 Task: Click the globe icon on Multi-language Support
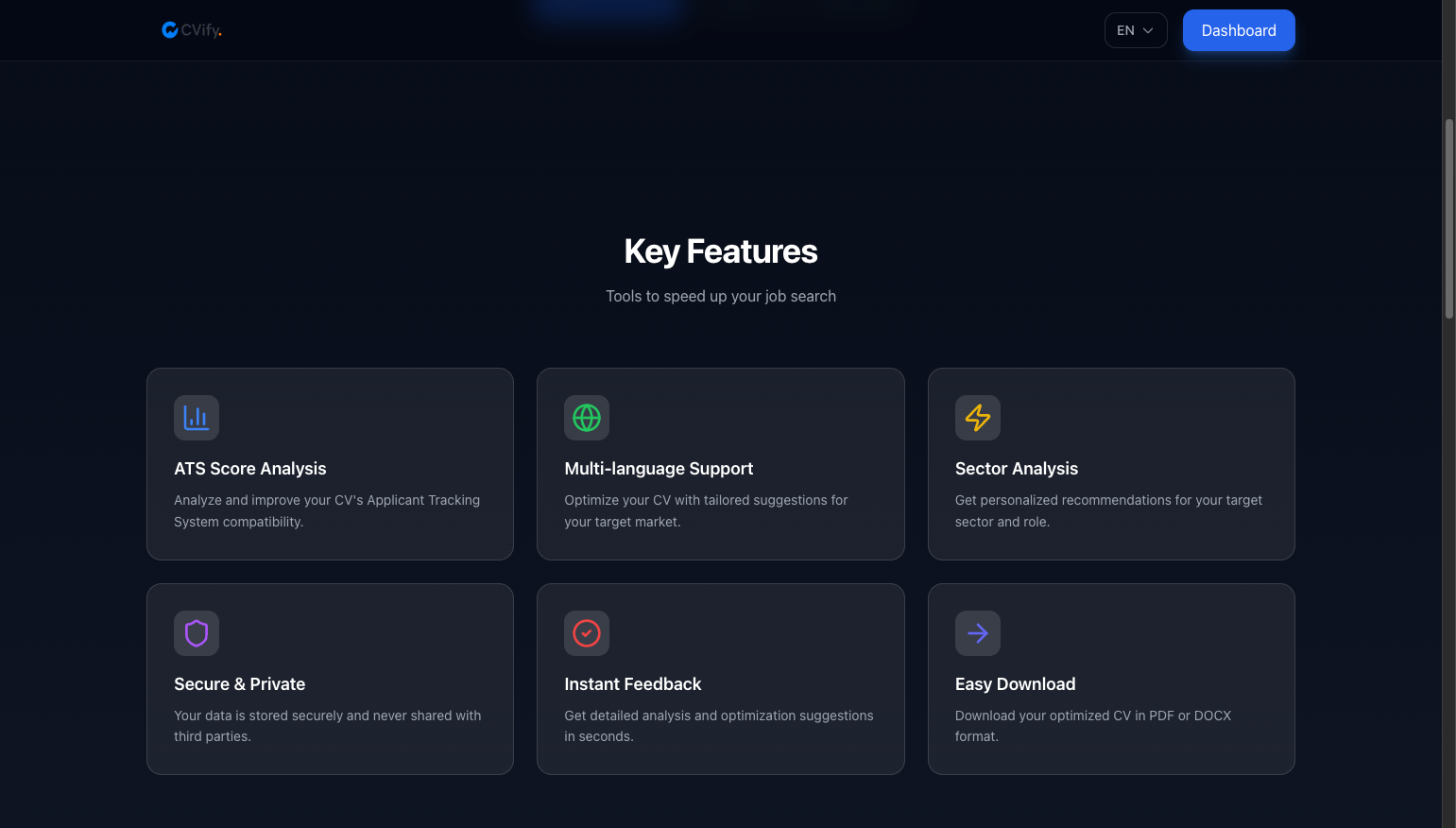pos(587,417)
